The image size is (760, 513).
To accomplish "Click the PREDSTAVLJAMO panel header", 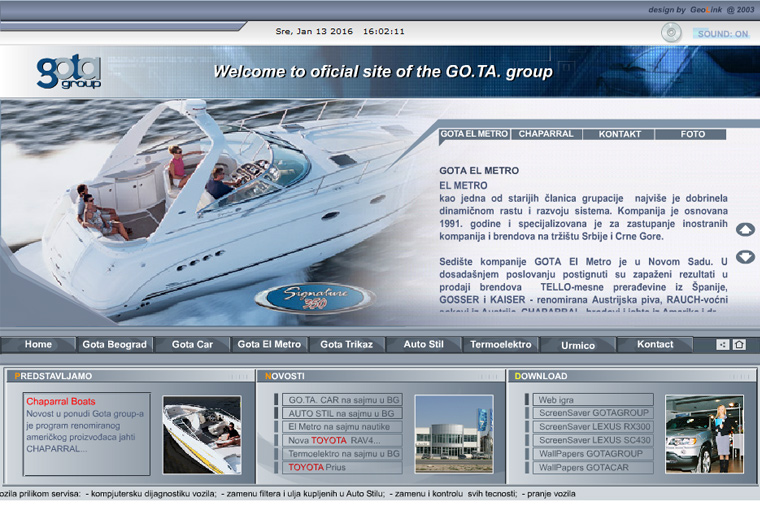I will pos(130,376).
